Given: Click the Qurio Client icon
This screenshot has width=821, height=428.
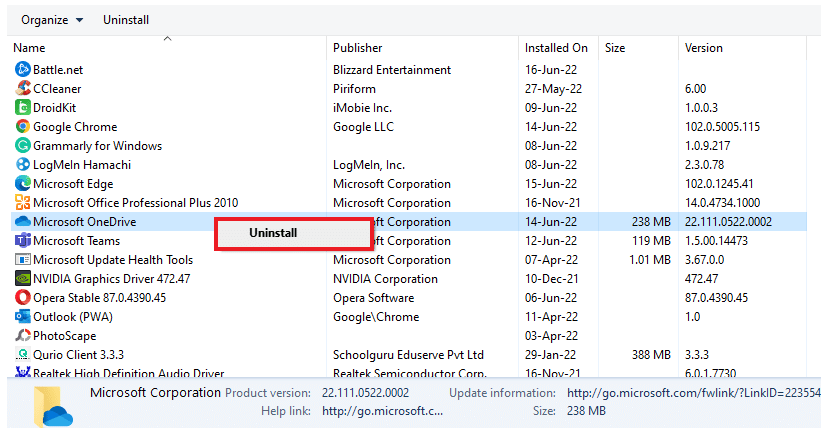Looking at the screenshot, I should (23, 355).
